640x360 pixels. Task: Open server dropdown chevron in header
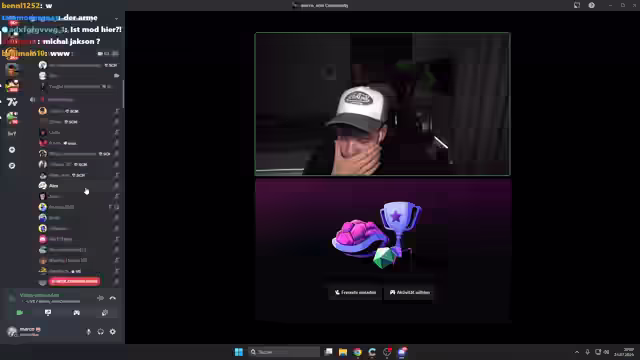(x=116, y=18)
